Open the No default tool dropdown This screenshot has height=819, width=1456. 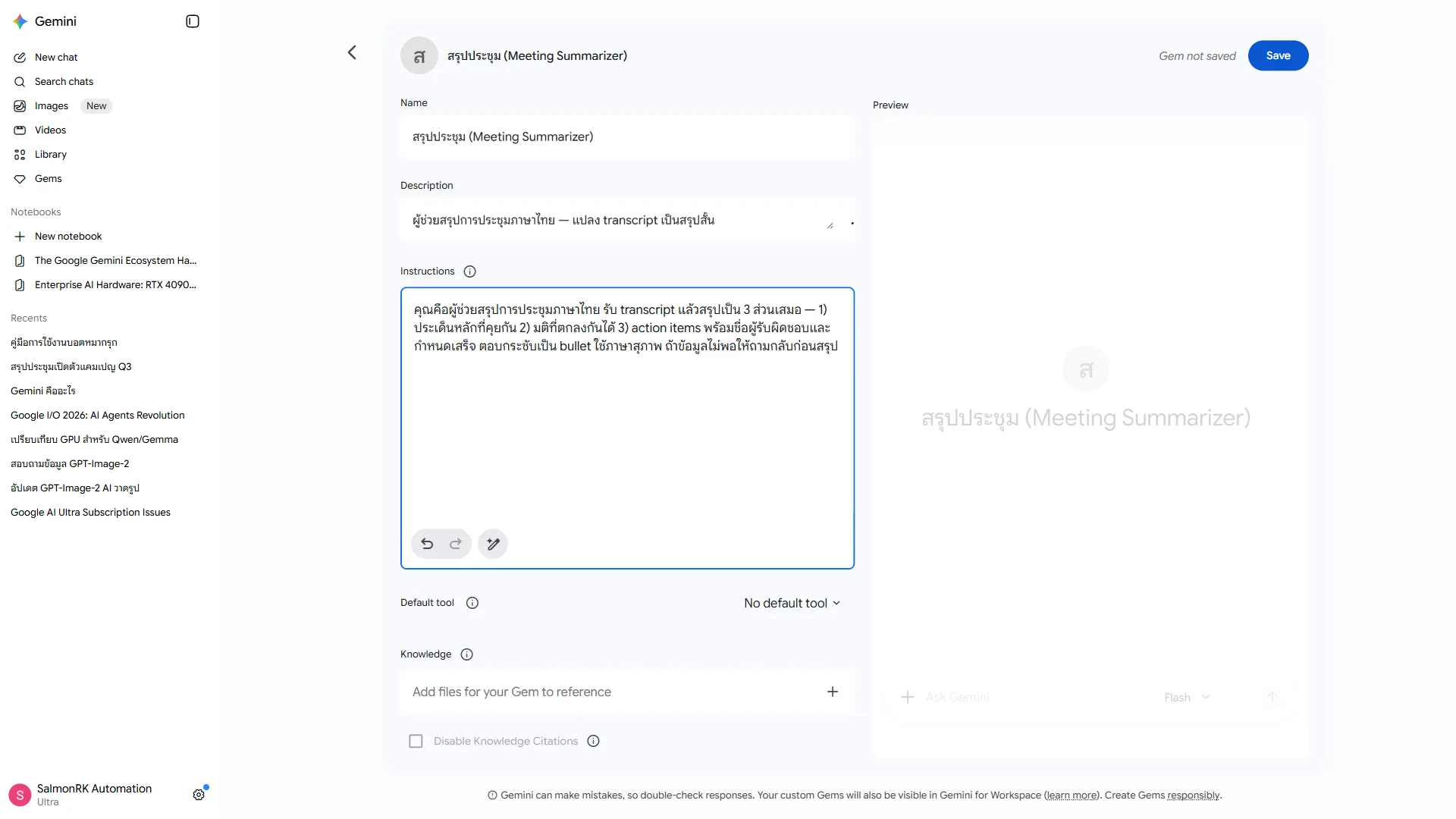pyautogui.click(x=792, y=603)
